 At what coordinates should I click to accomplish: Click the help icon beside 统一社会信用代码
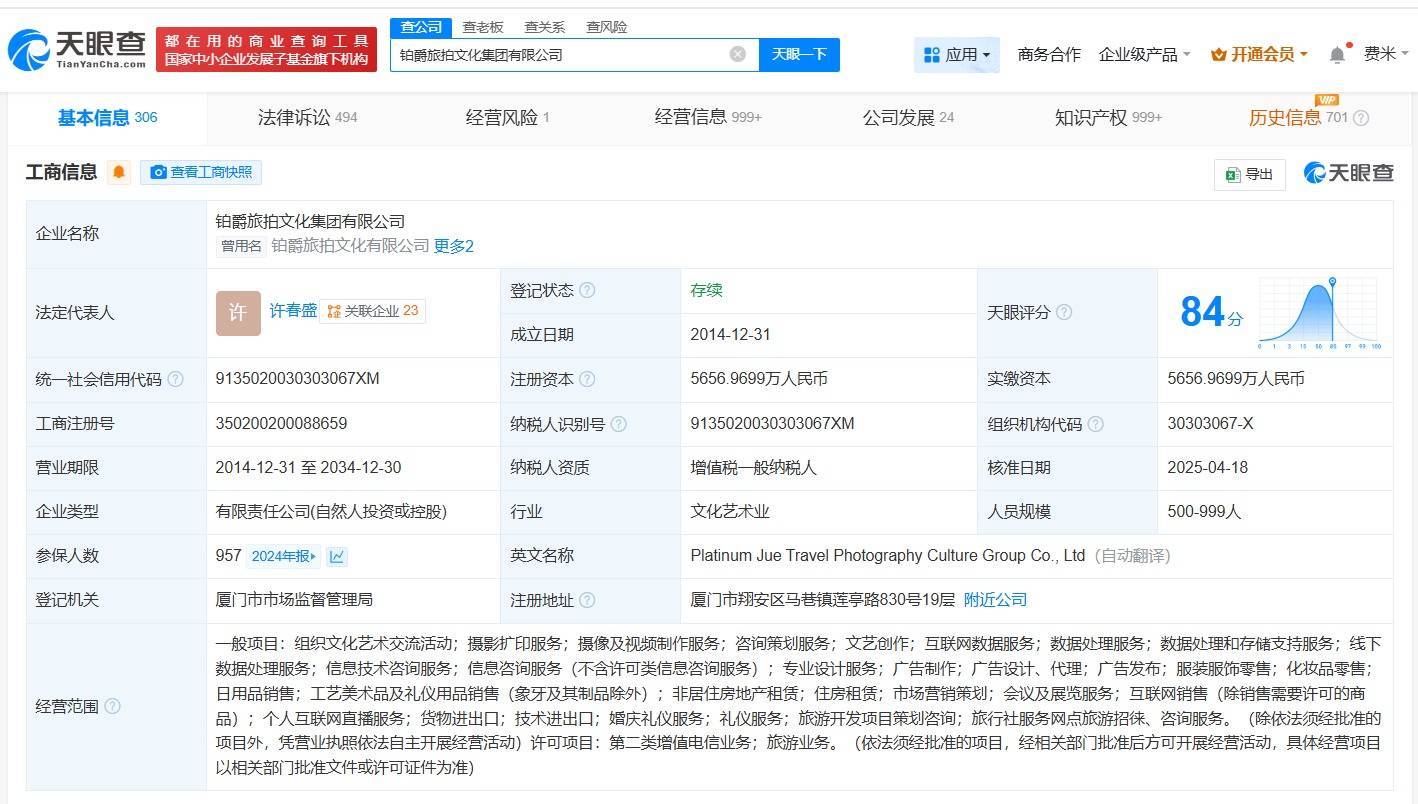coord(176,379)
